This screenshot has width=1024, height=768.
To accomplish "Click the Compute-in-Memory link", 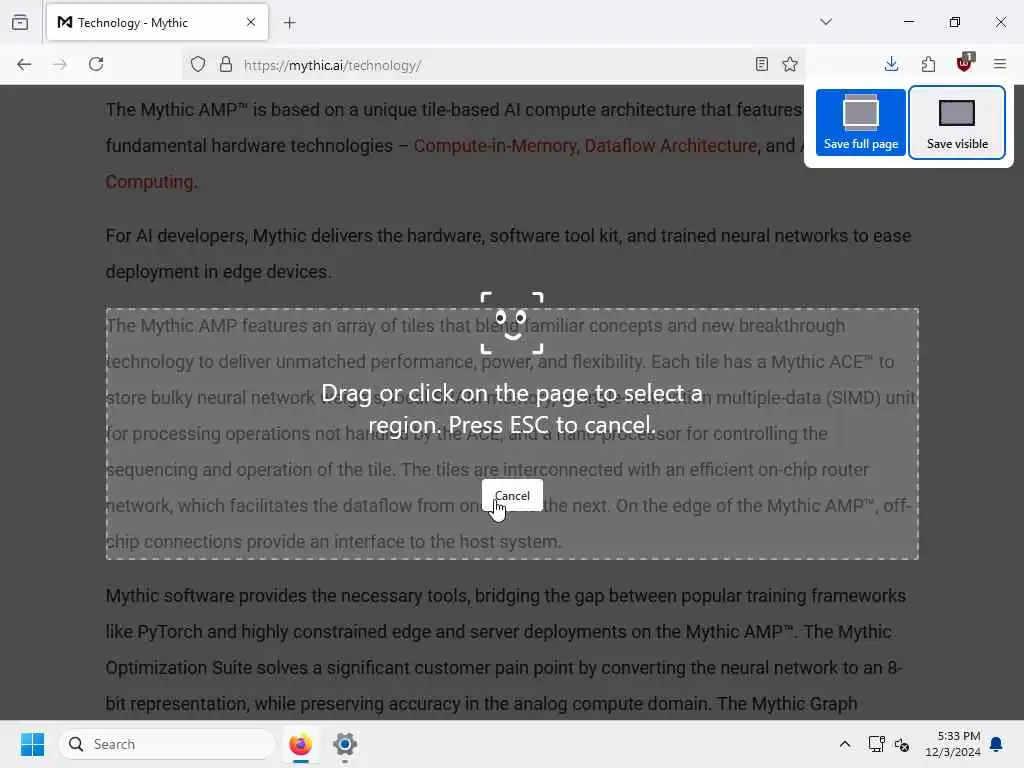I will [x=495, y=146].
